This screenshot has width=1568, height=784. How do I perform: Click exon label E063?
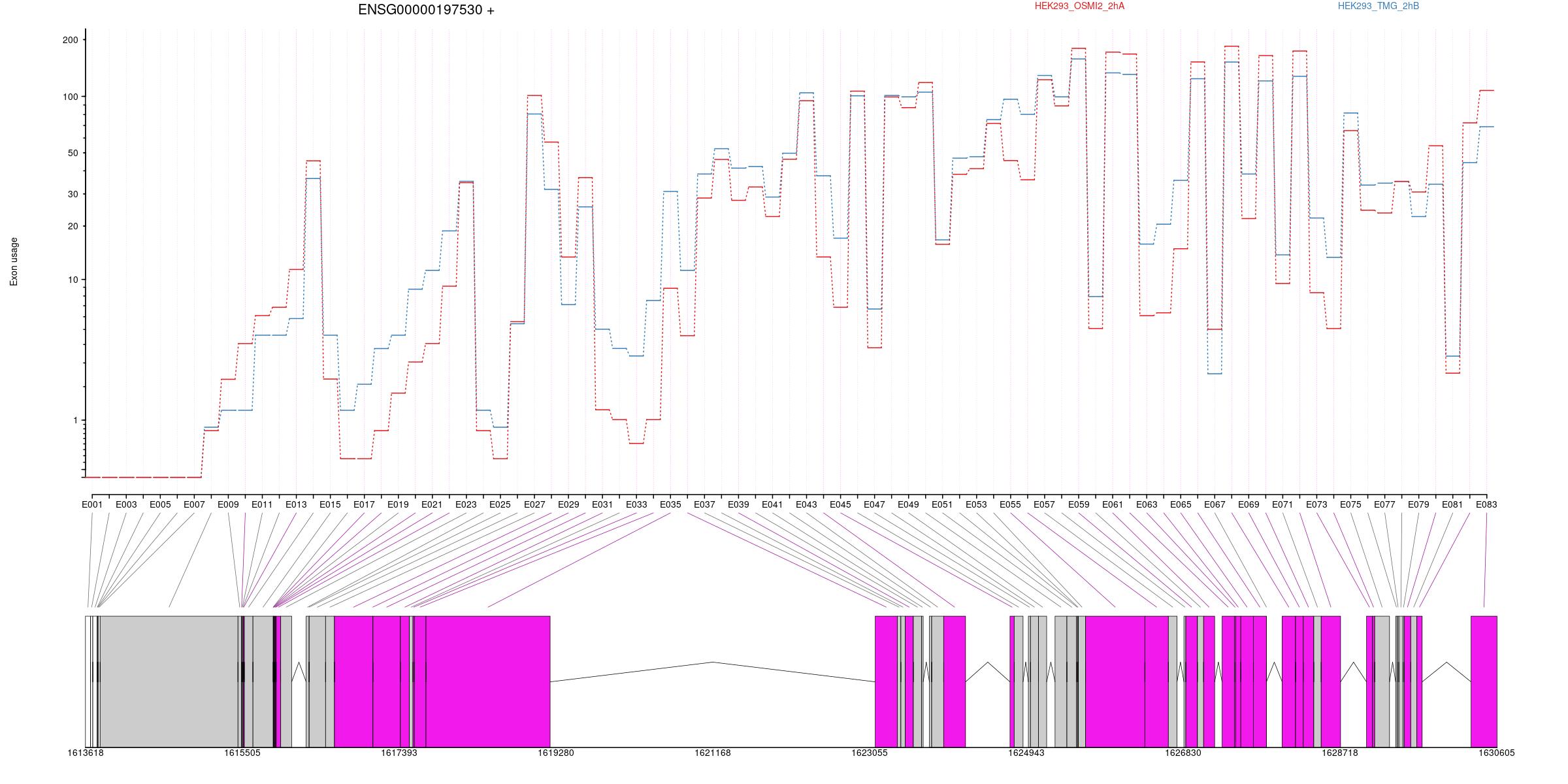[x=1147, y=504]
